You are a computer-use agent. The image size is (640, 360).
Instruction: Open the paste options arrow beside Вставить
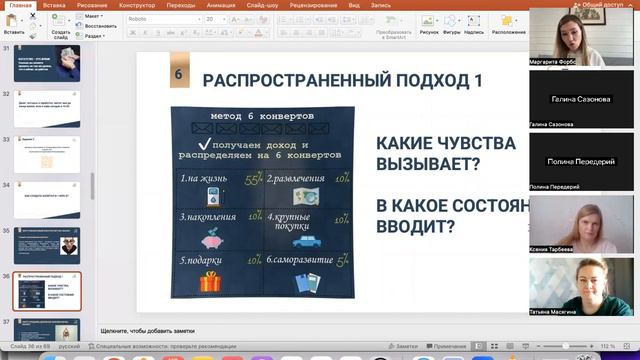(22, 20)
